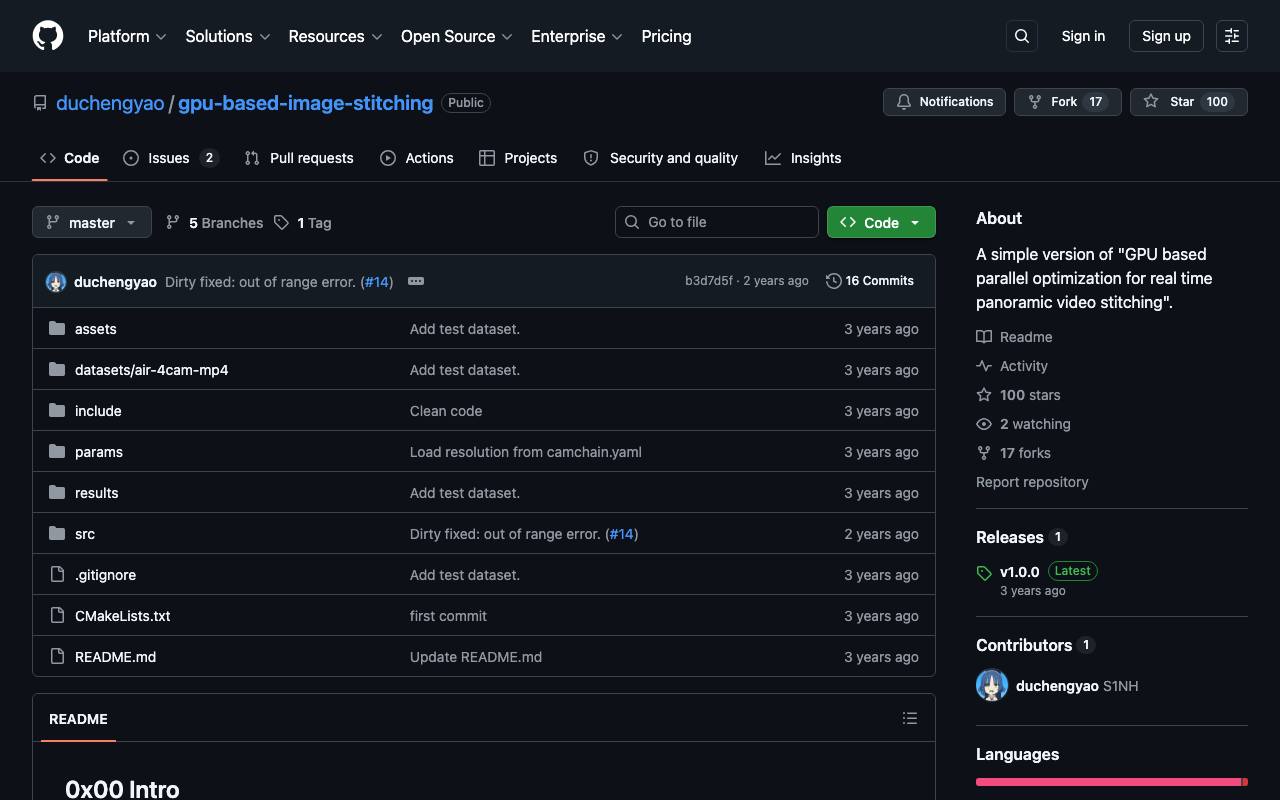
Task: Open the Insights tab
Action: (803, 158)
